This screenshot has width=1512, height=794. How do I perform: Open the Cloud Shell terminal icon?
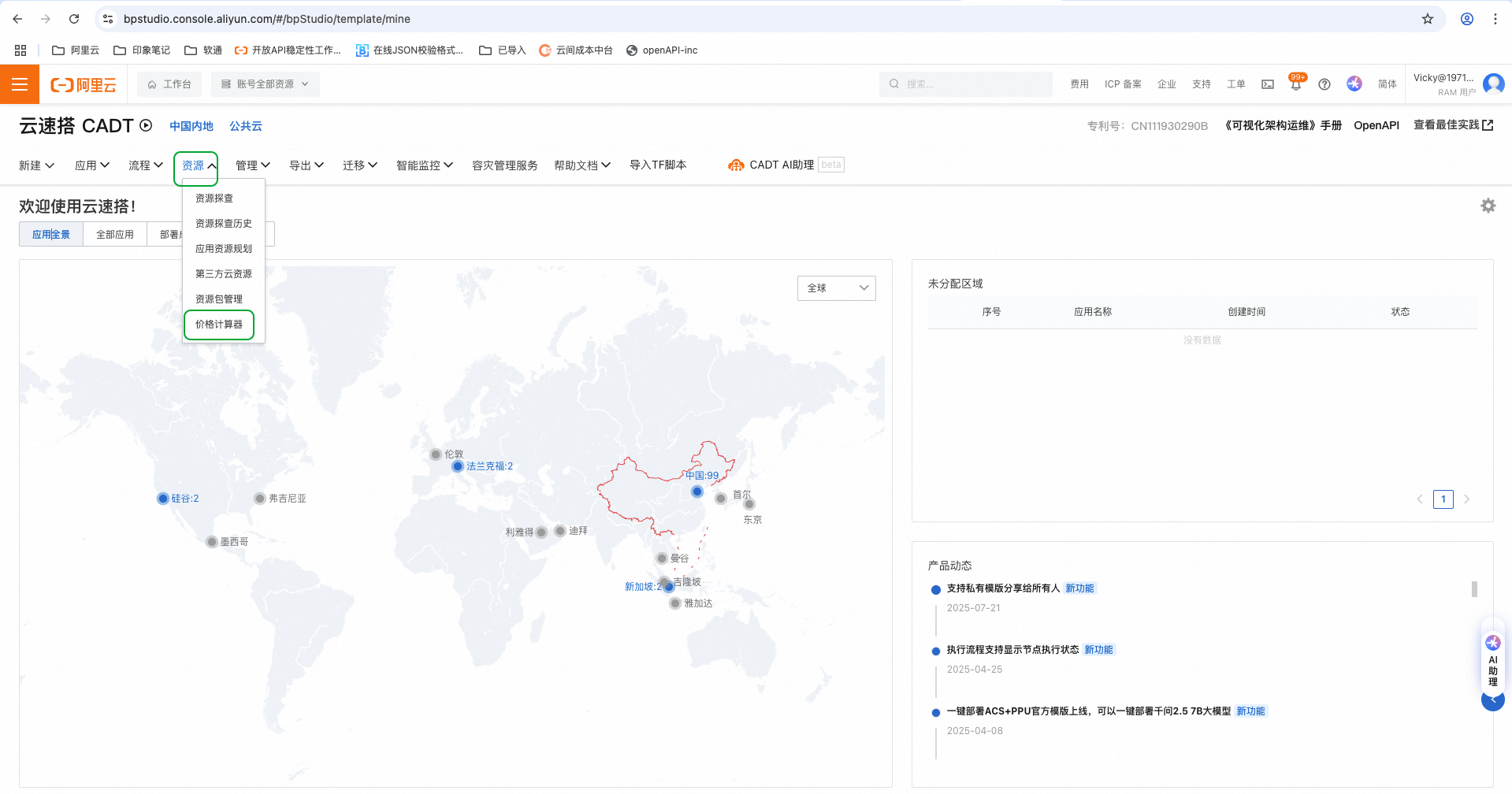(1268, 84)
